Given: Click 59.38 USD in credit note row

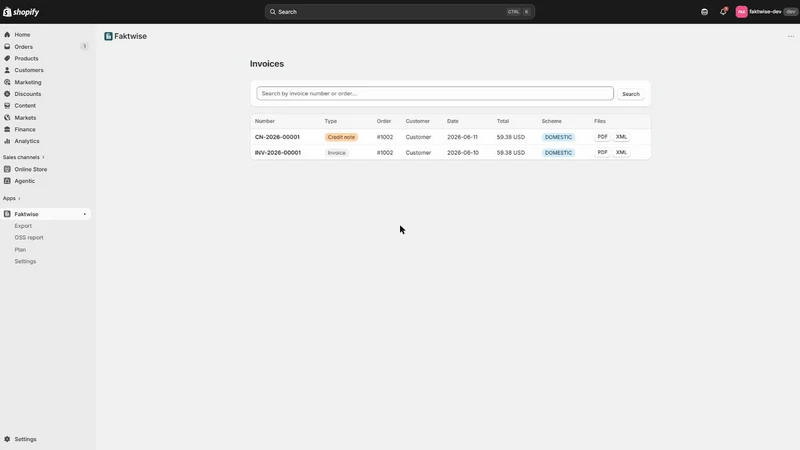Looking at the screenshot, I should [511, 137].
